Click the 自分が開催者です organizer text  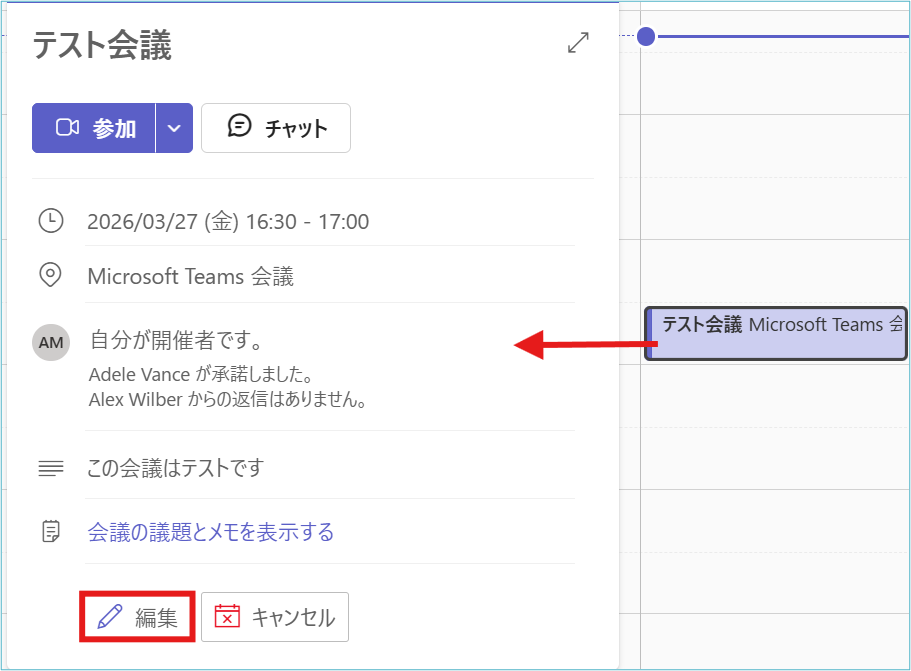coord(176,341)
